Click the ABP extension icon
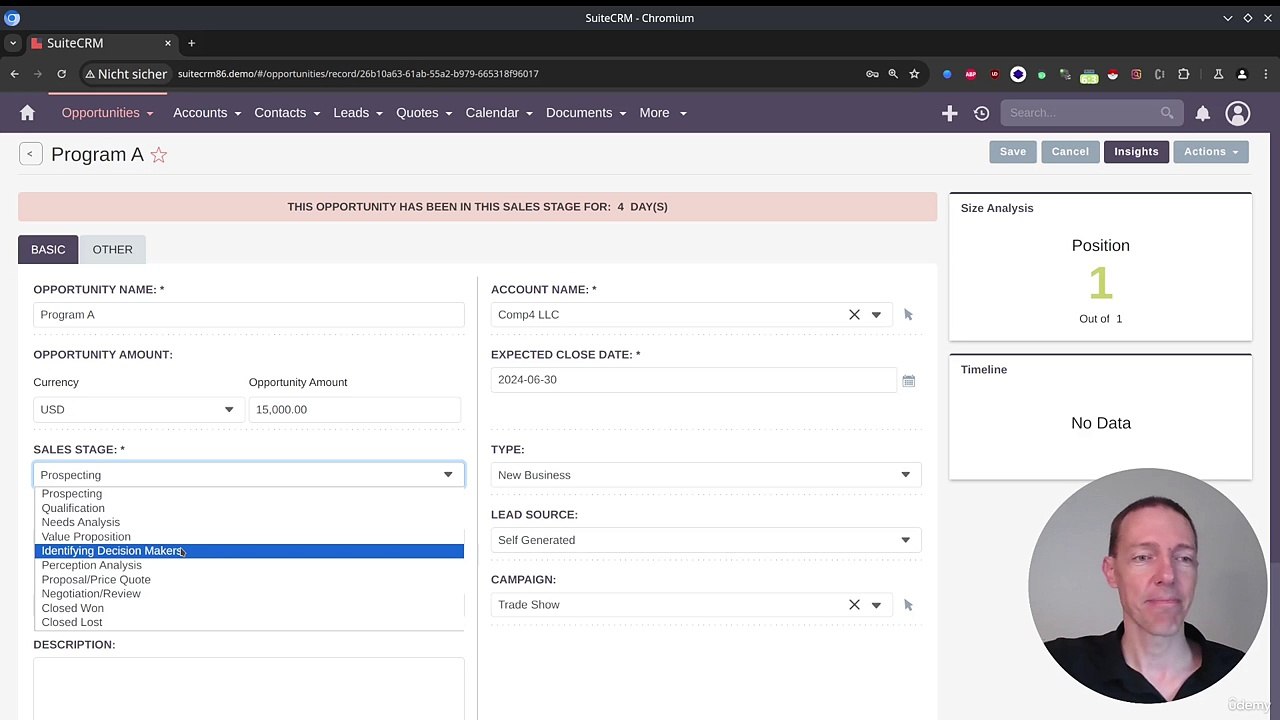The height and width of the screenshot is (720, 1280). coord(970,74)
